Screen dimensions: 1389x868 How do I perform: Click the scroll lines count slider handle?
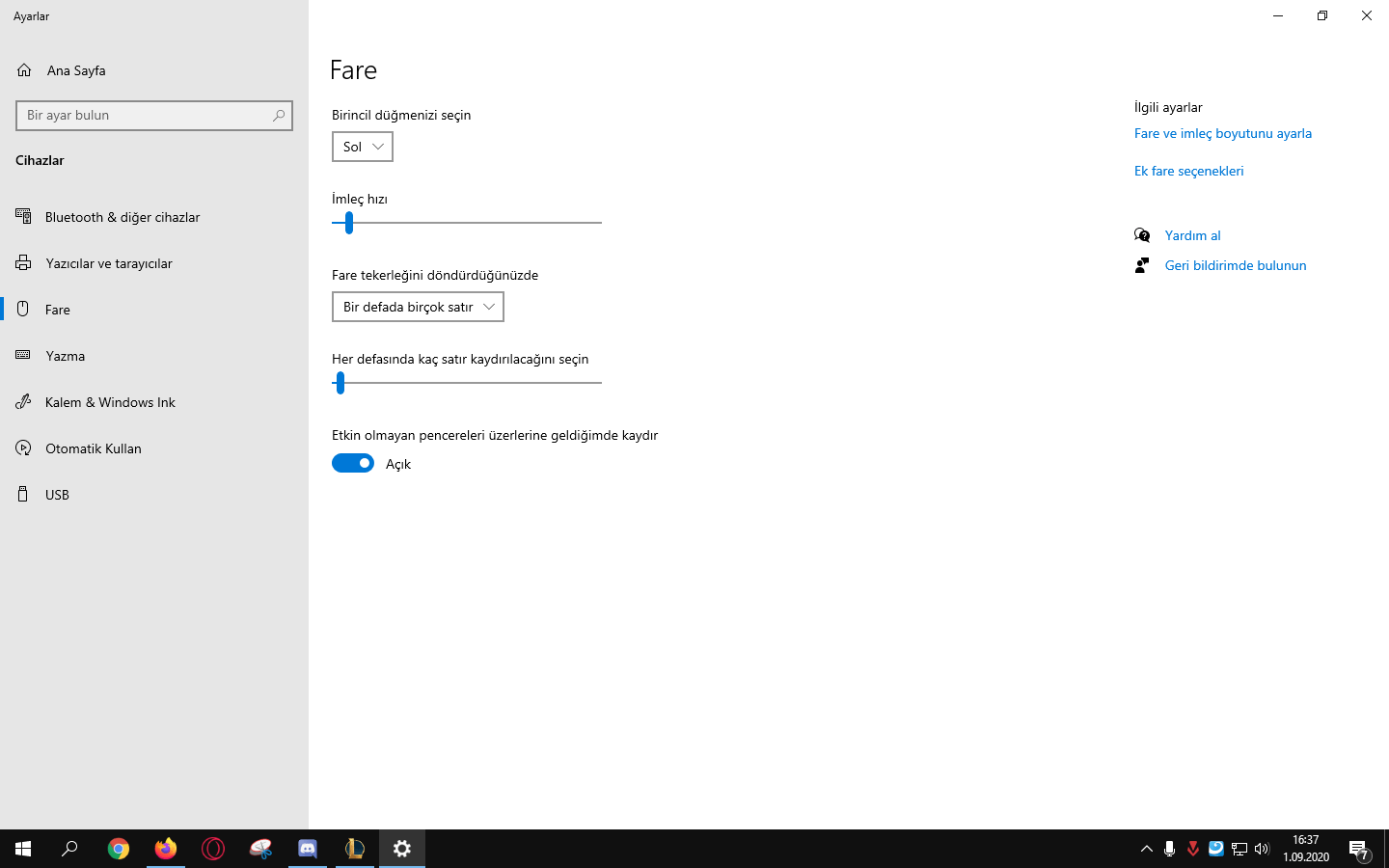[x=340, y=383]
